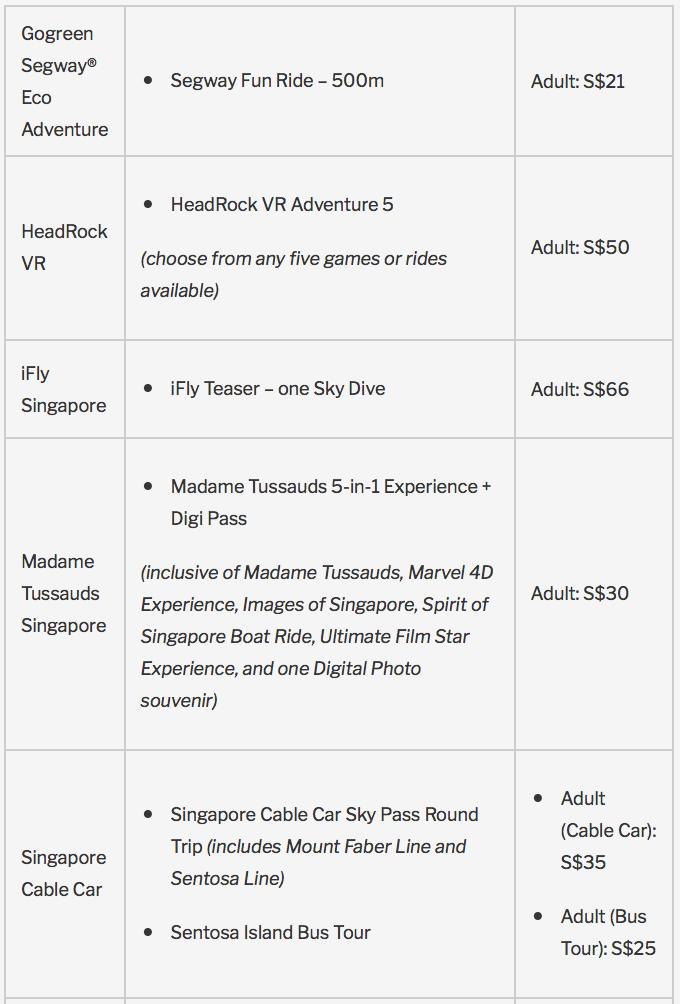The width and height of the screenshot is (680, 1004).
Task: Select Singapore Cable Car Sky Pass item
Action: (324, 815)
